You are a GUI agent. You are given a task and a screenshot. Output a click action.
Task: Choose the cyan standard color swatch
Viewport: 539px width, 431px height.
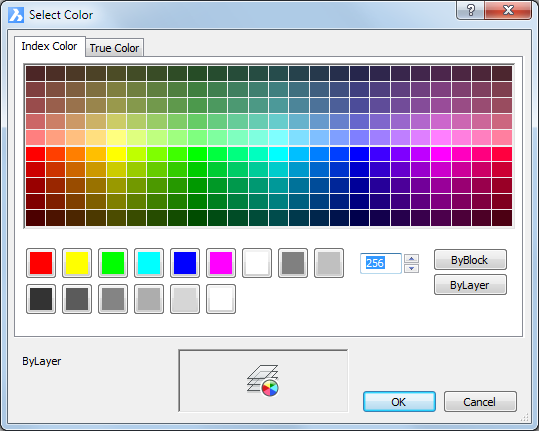click(149, 263)
